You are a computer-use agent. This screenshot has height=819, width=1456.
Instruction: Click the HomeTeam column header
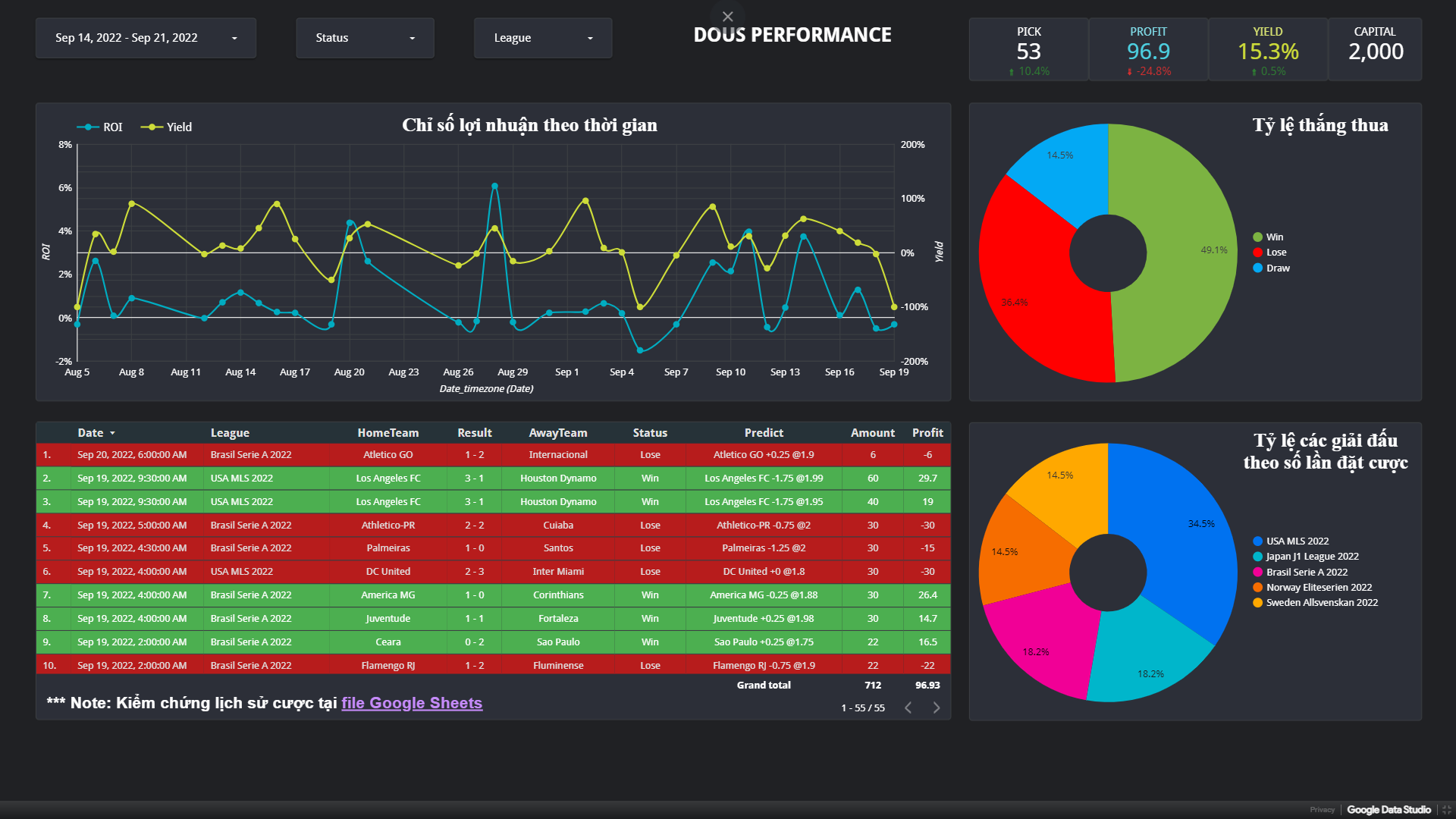click(x=388, y=433)
